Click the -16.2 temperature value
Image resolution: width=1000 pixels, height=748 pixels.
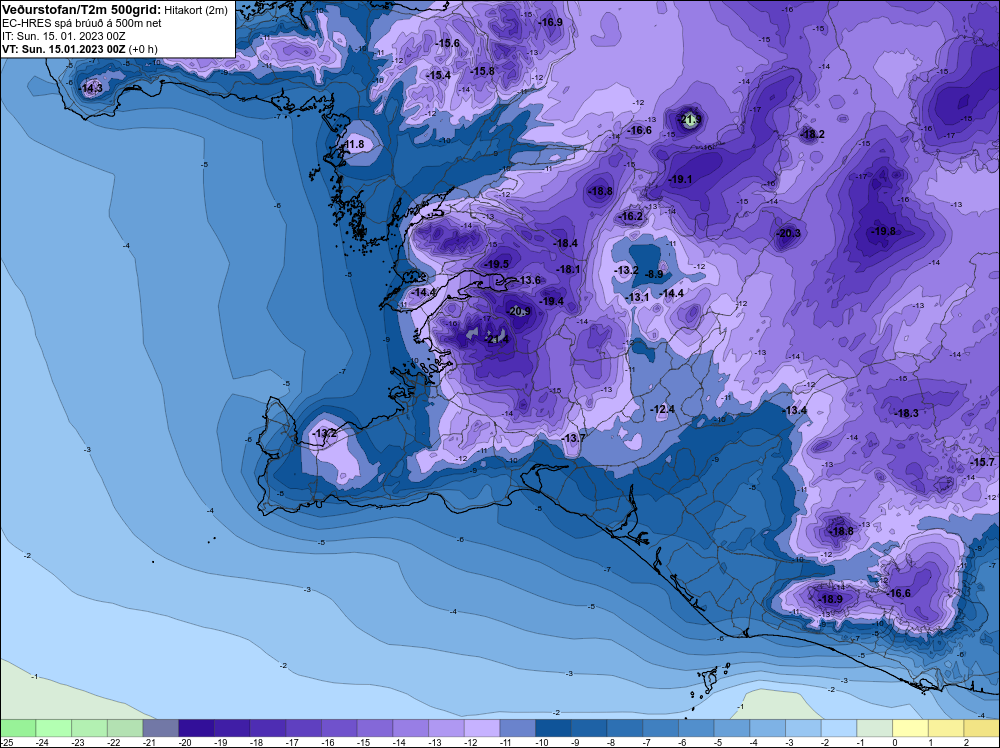pos(631,217)
